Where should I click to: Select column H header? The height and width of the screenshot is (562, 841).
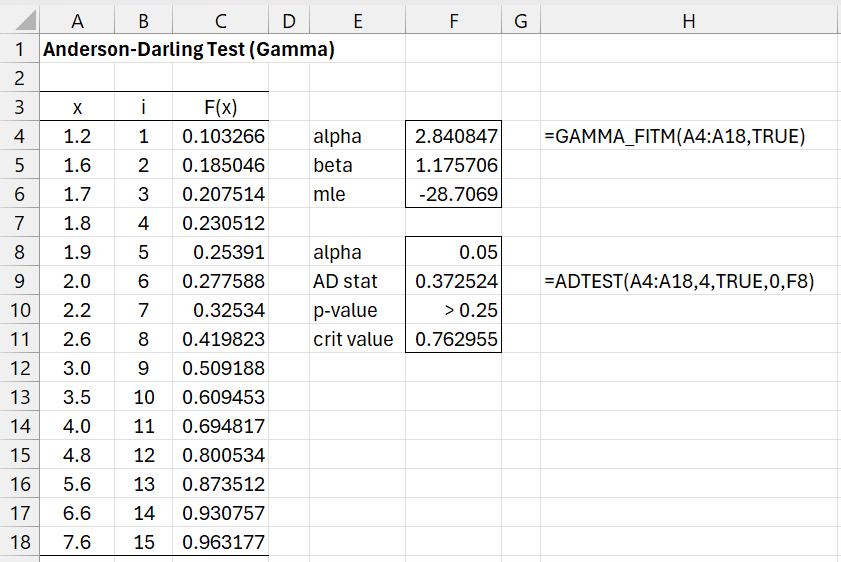[689, 20]
